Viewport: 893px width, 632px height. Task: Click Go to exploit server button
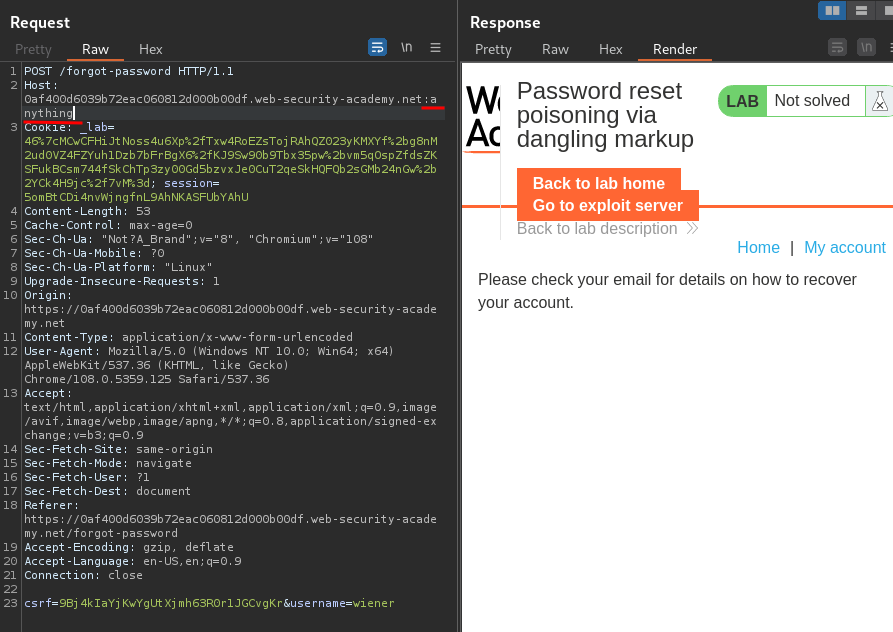(608, 206)
